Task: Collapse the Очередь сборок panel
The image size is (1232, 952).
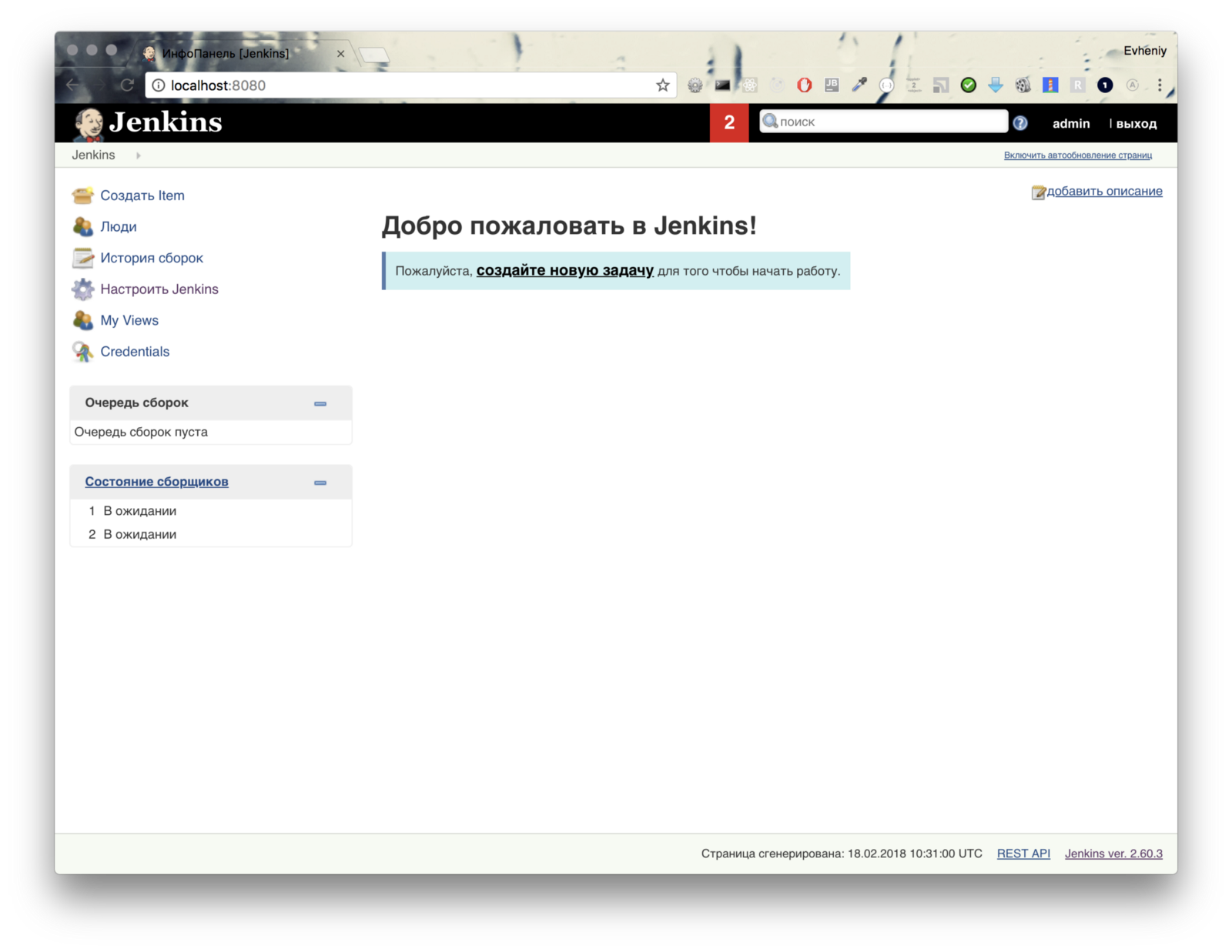Action: [320, 403]
